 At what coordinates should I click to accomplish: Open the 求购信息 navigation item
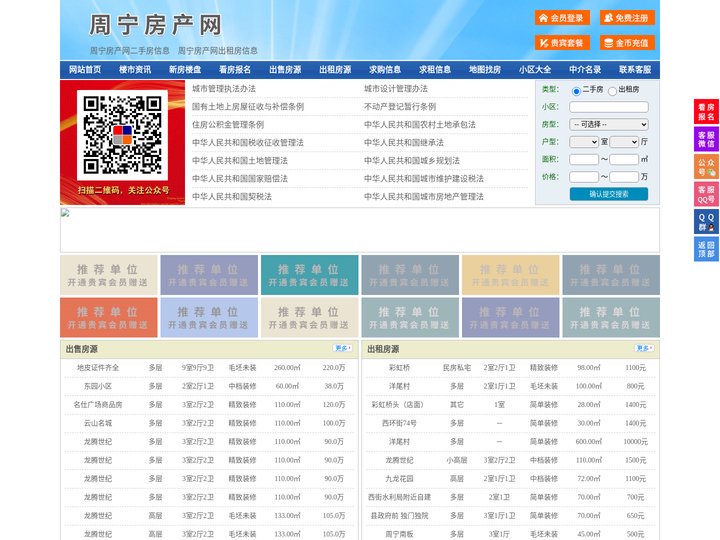pos(385,70)
